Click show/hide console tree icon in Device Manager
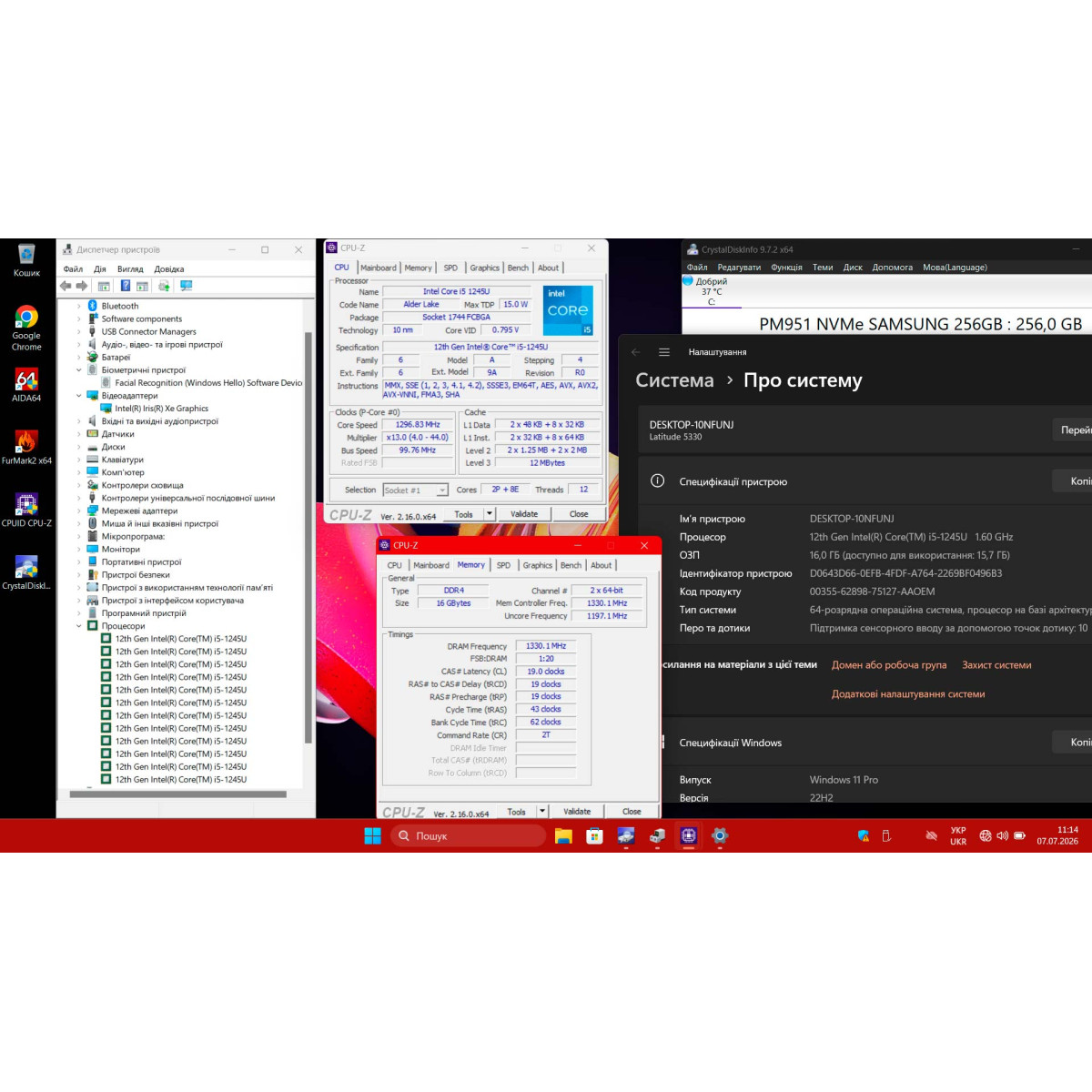 [x=103, y=286]
